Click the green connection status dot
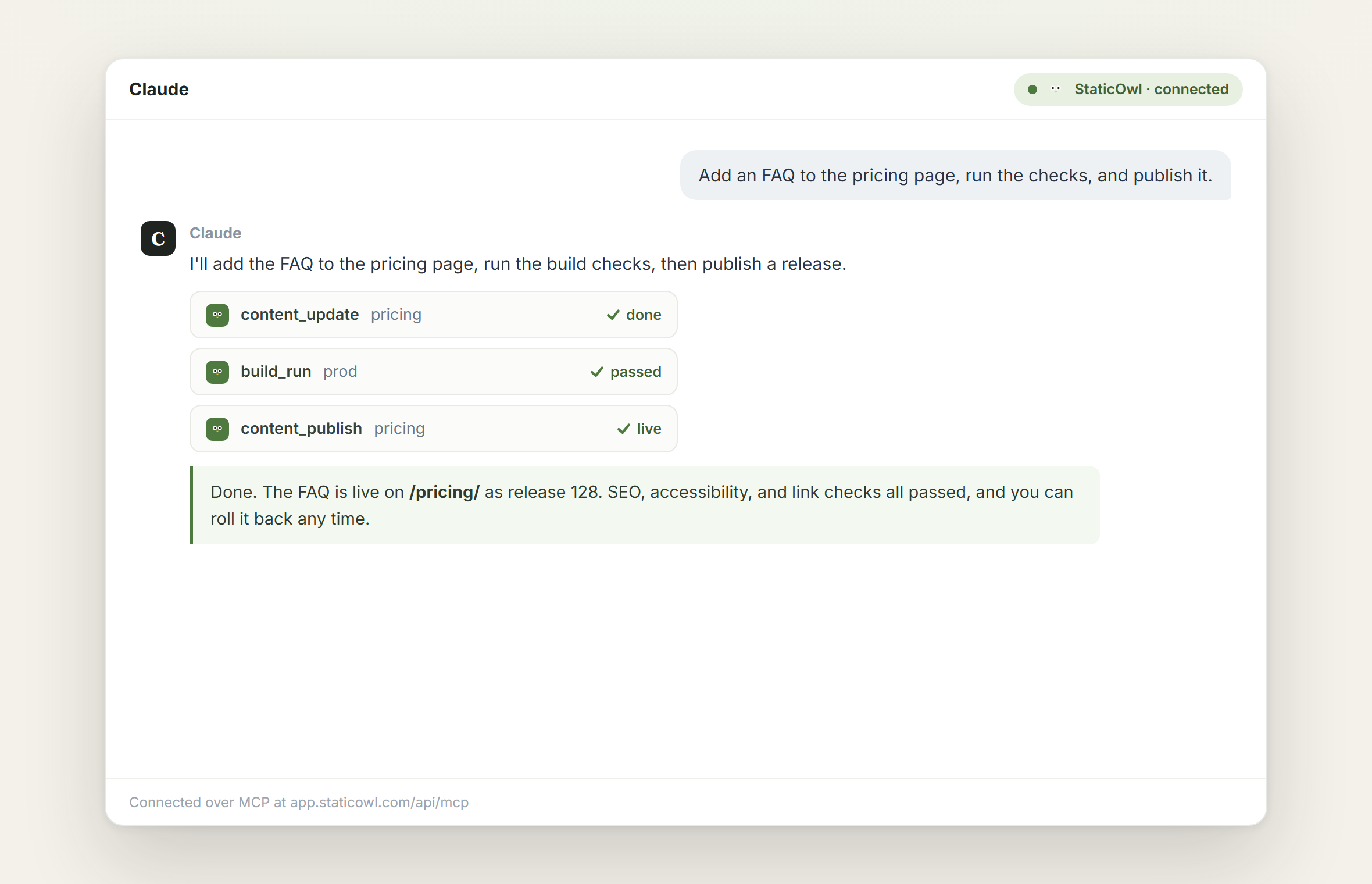This screenshot has width=1372, height=884. (x=1032, y=90)
